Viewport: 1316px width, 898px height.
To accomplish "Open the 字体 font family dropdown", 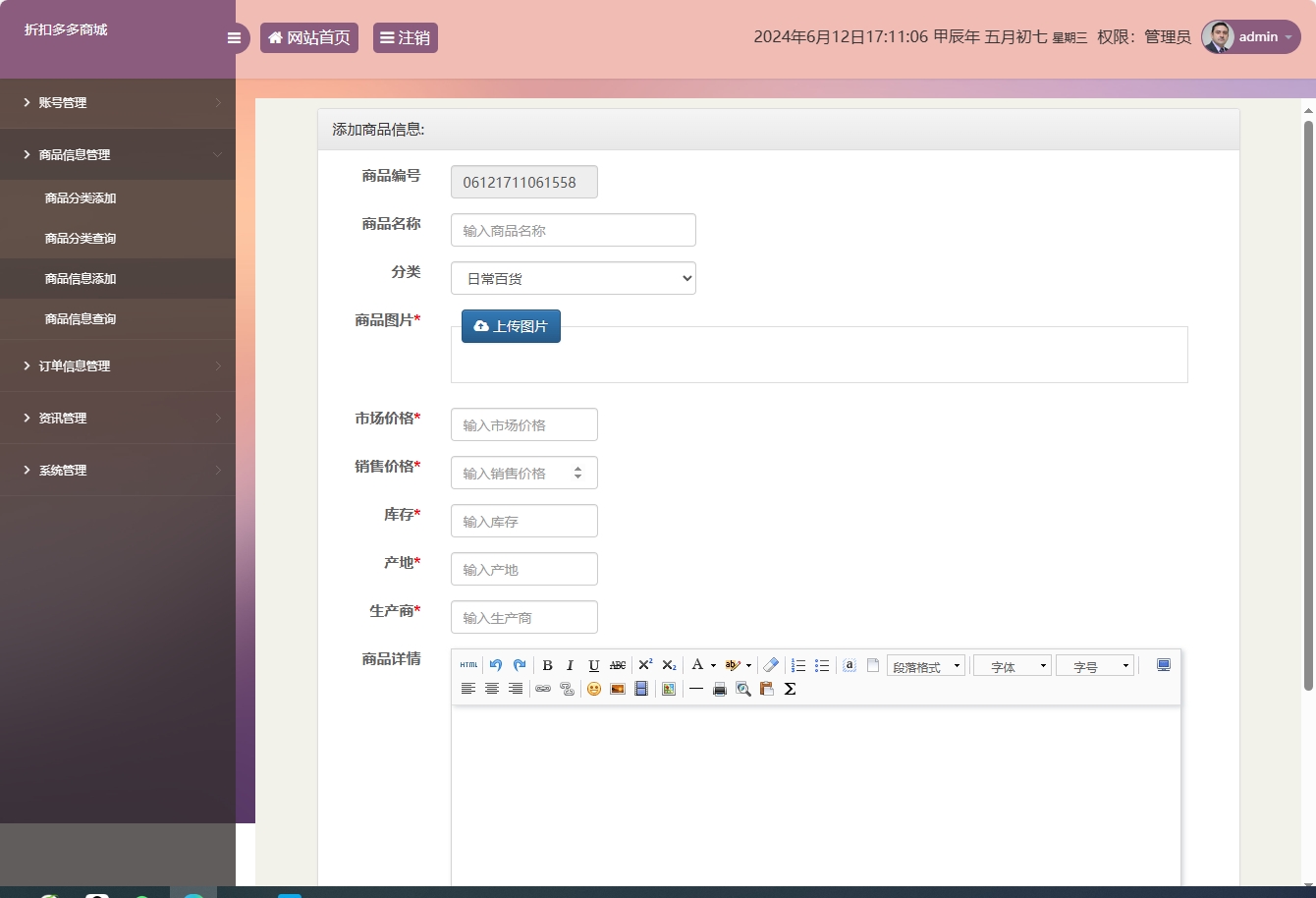I will point(1011,665).
